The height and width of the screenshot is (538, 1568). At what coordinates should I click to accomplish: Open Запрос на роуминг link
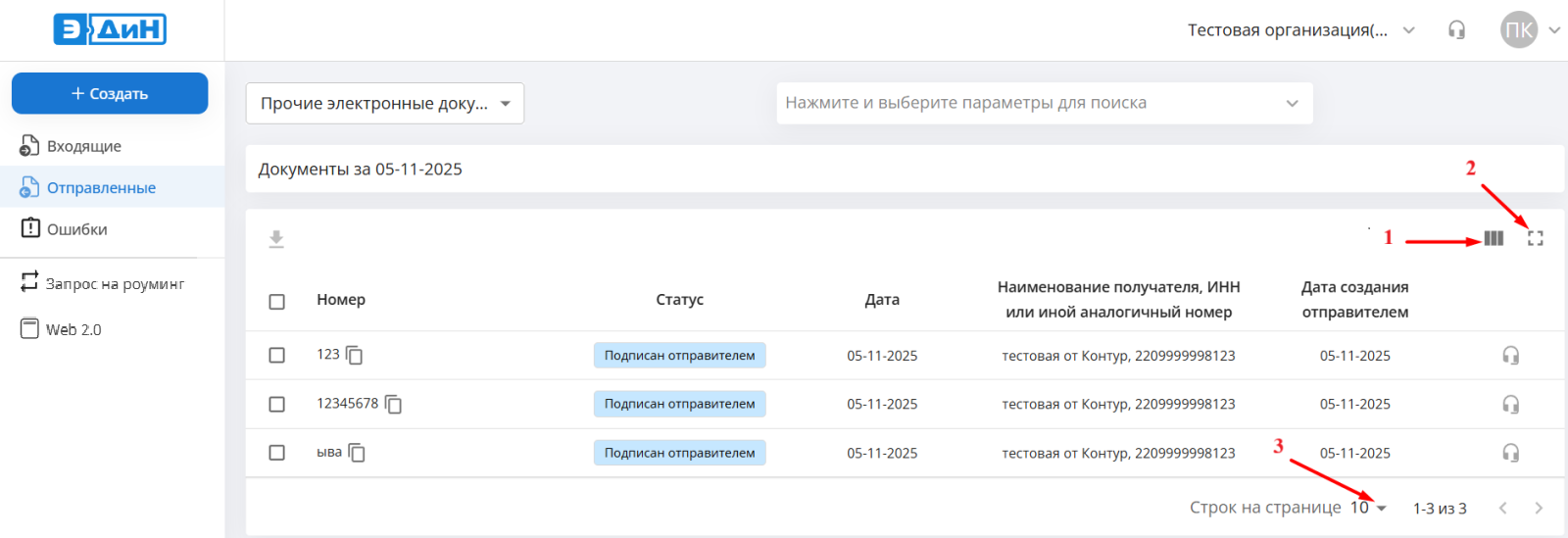pos(114,284)
